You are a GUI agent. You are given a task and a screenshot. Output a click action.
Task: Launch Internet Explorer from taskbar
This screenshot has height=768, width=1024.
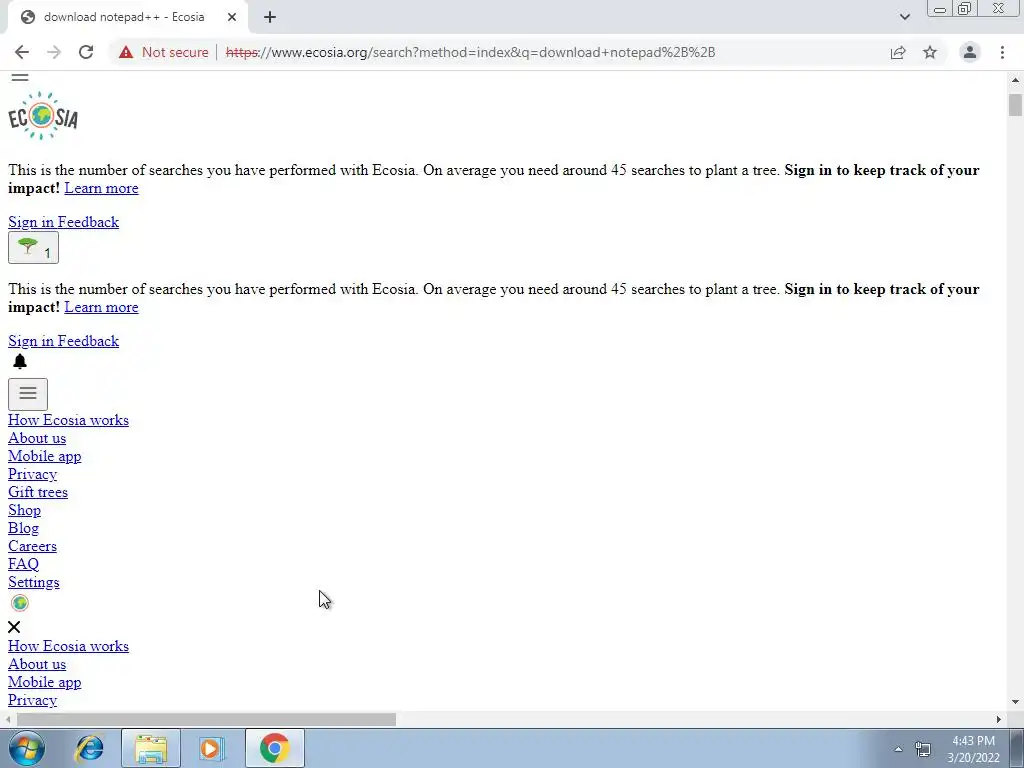pyautogui.click(x=89, y=748)
